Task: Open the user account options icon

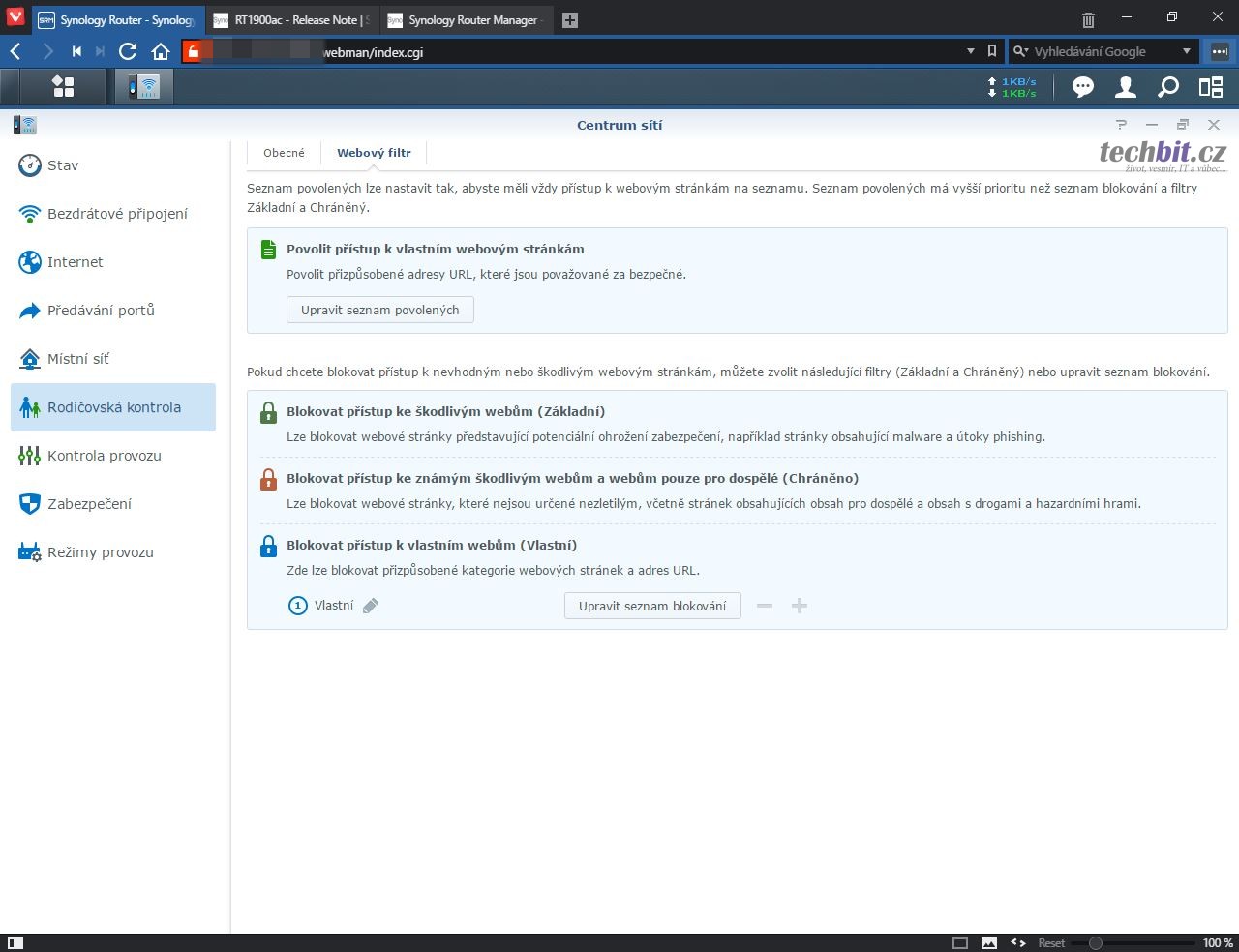Action: point(1125,87)
